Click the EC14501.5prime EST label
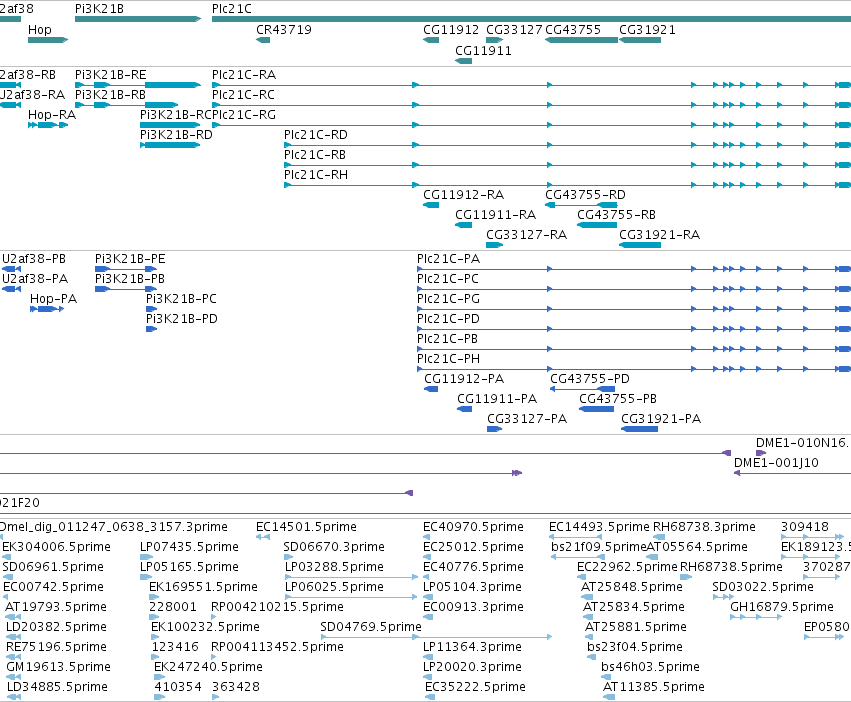Viewport: 851px width, 702px height. (x=306, y=527)
